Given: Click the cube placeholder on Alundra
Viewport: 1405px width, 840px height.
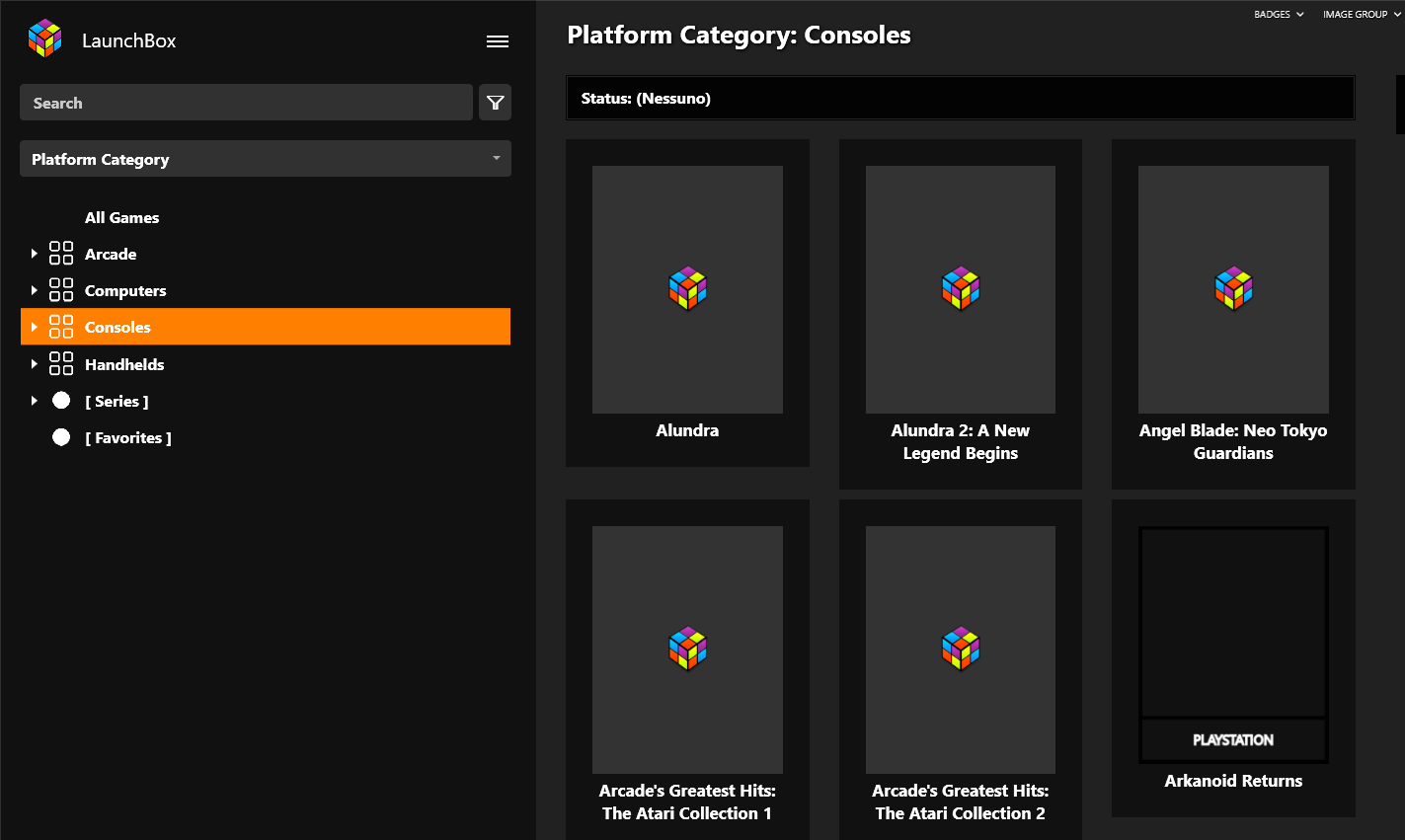Looking at the screenshot, I should click(688, 289).
